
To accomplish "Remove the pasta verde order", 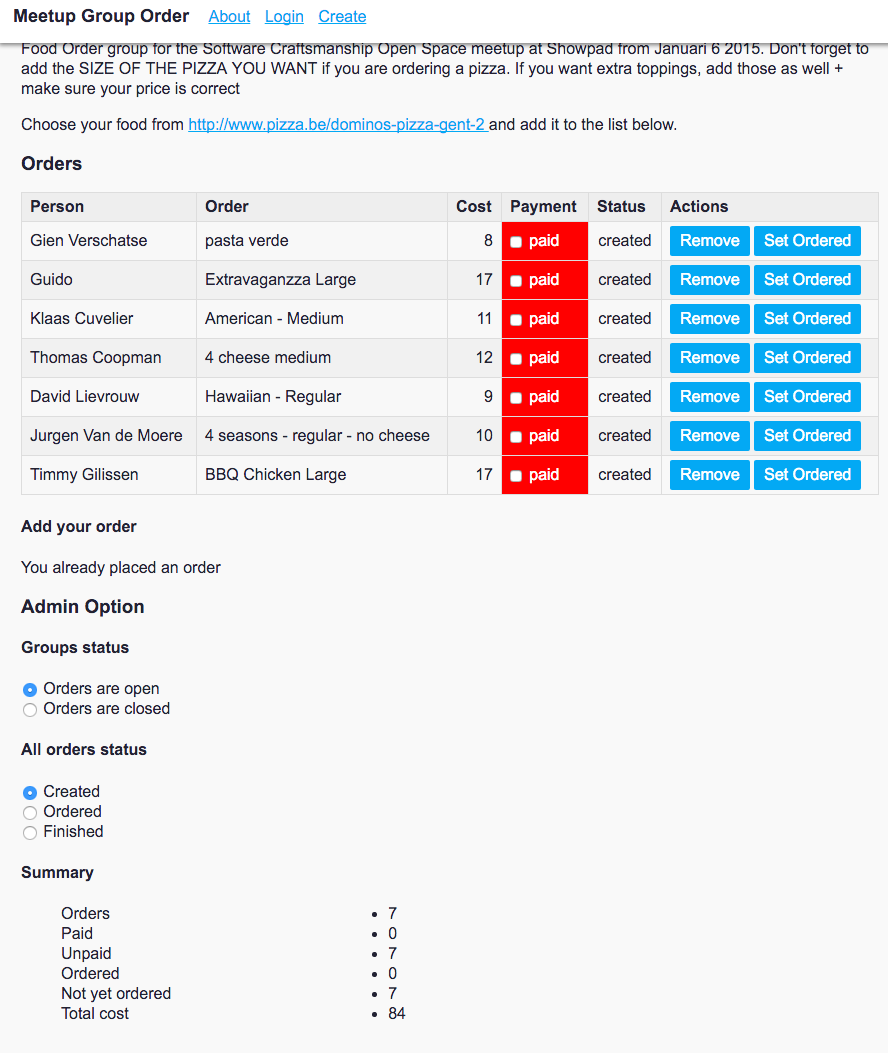I will pos(709,241).
